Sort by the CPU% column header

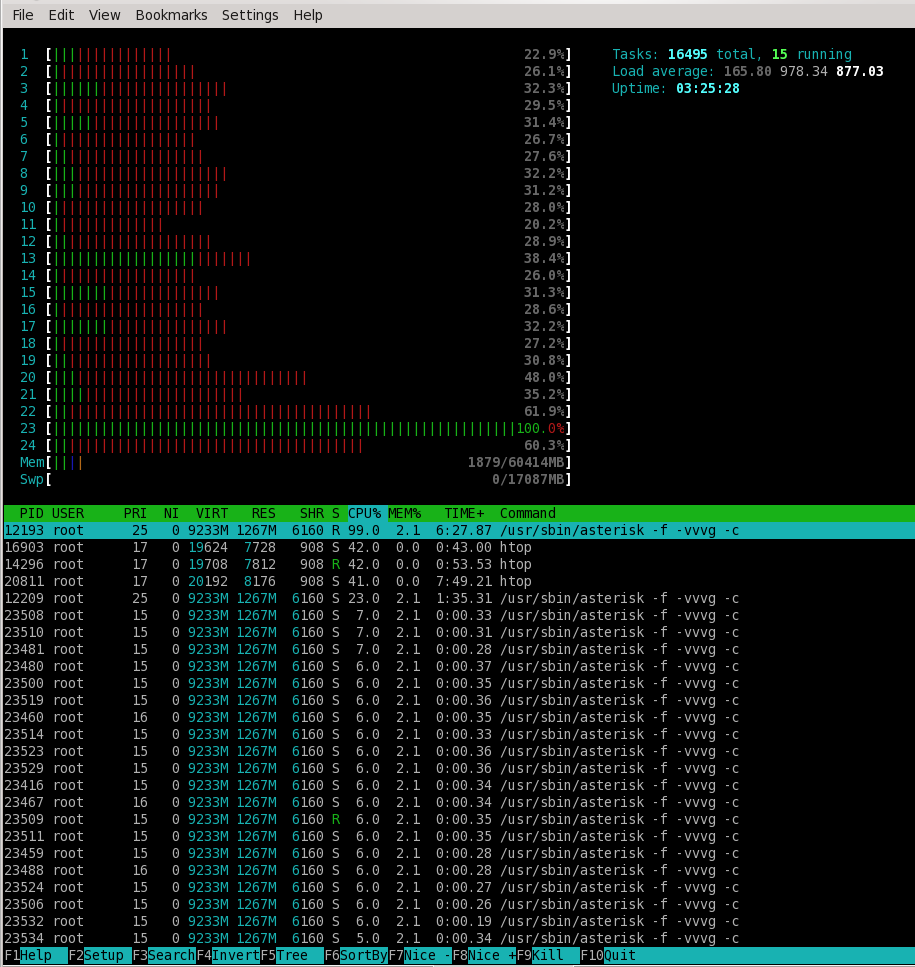364,513
